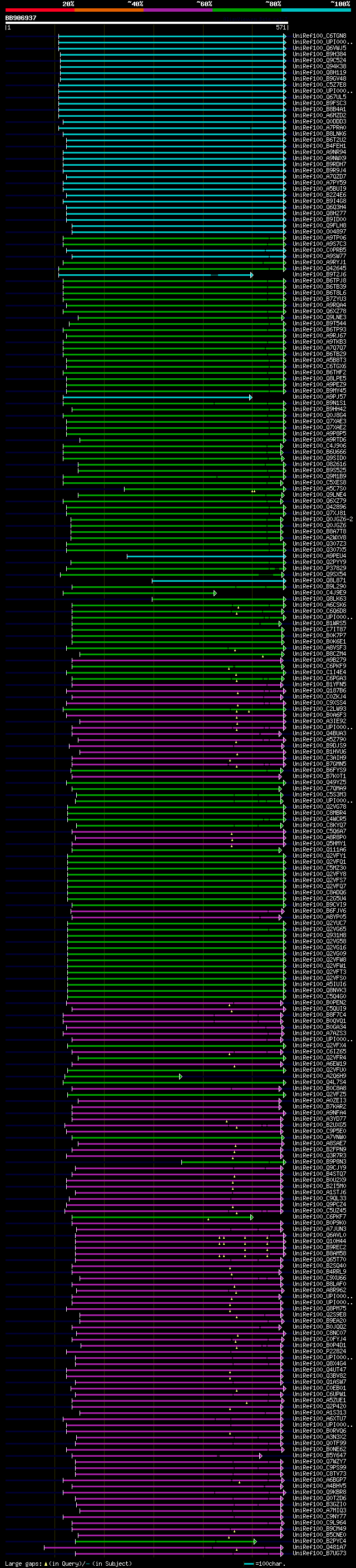Select the UniRef100_B7GMN5 hit label
The height and width of the screenshot is (1568, 356).
point(319,764)
